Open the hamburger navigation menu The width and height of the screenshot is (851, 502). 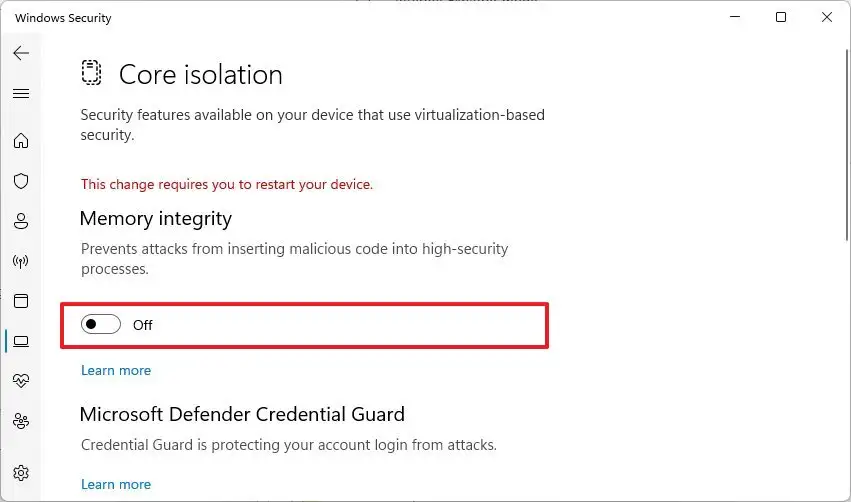[21, 93]
